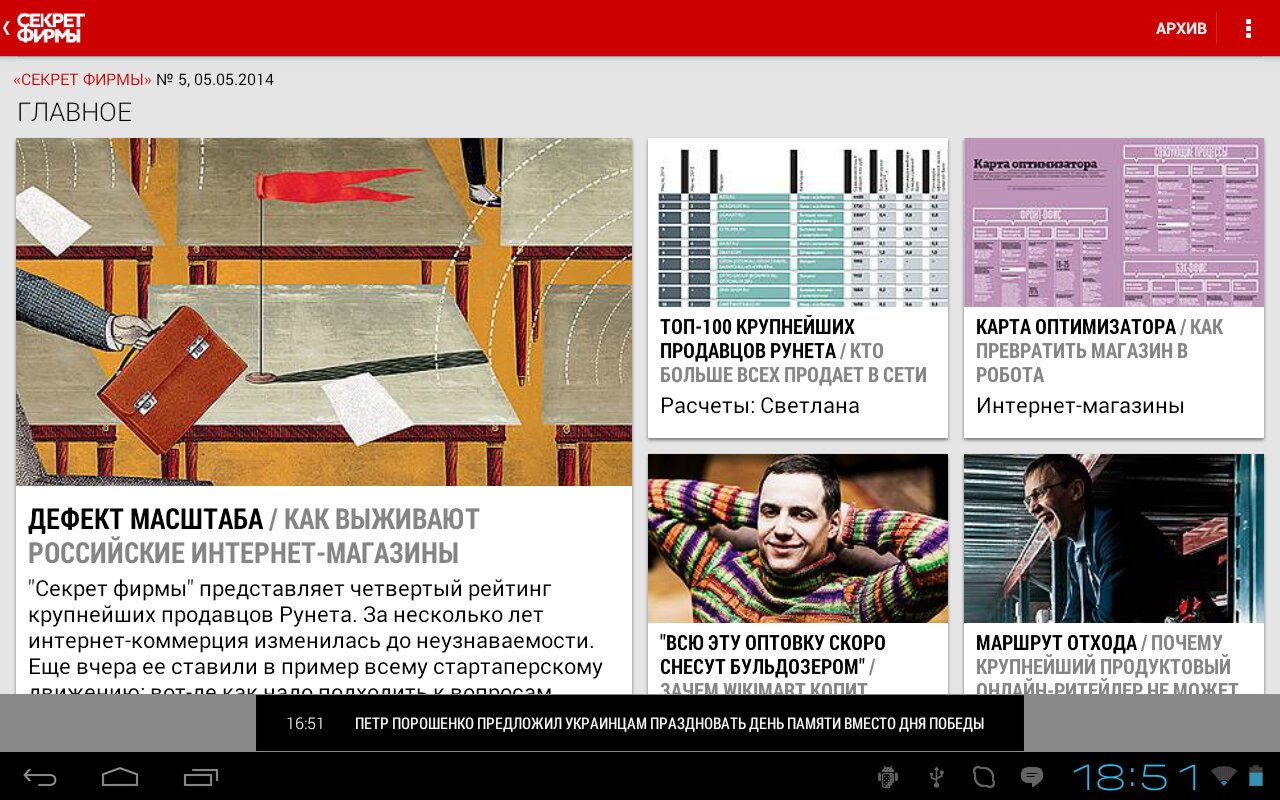Open the ТОП-100 крупнейших продавцов Рунета article
The width and height of the screenshot is (1280, 800).
pos(792,351)
